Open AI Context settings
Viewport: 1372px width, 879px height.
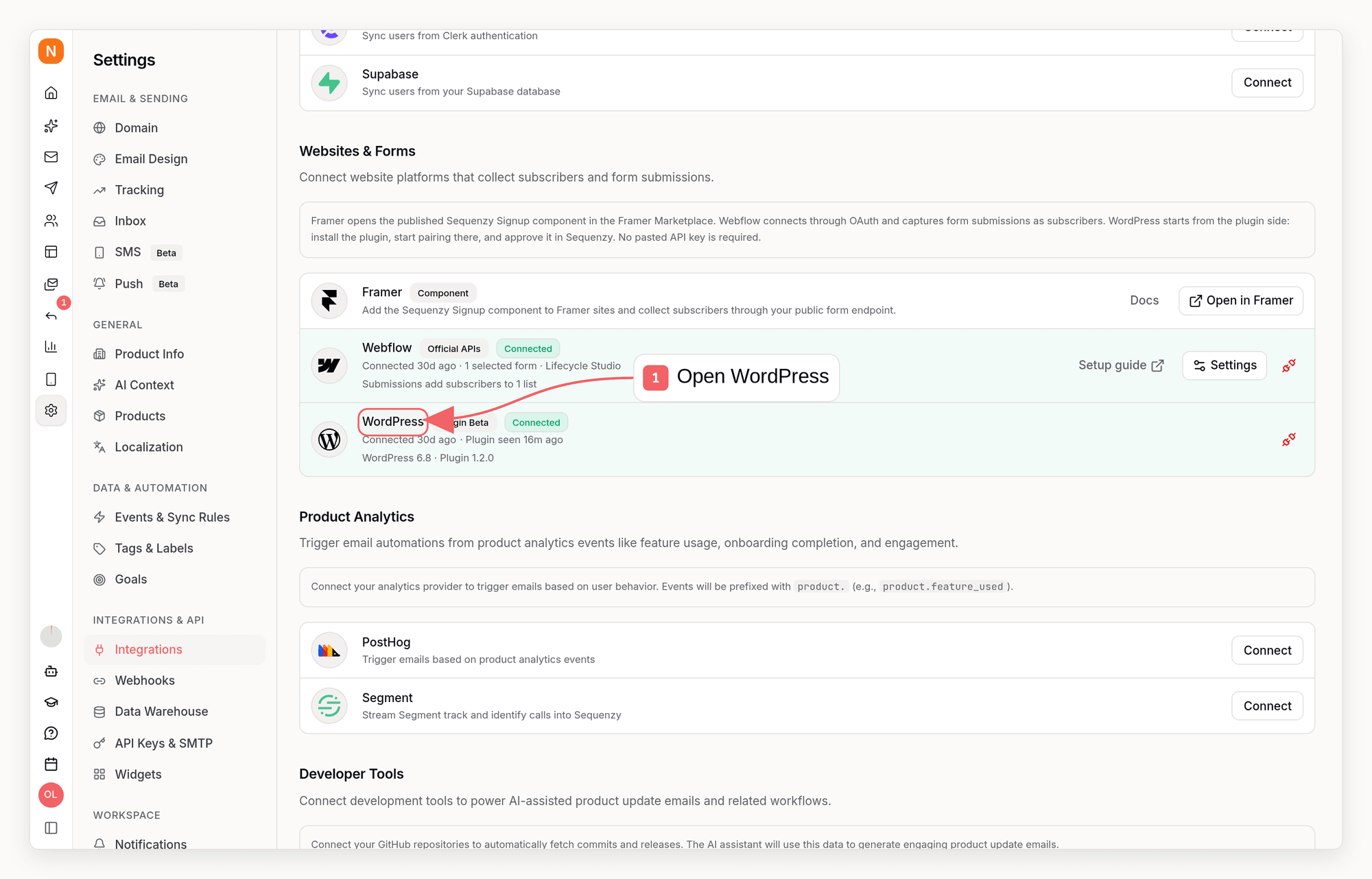pyautogui.click(x=174, y=385)
